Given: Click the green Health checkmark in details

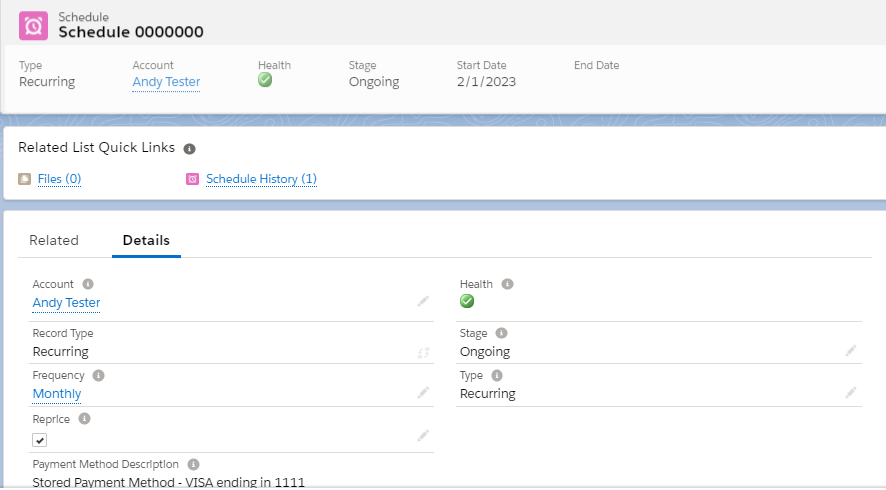Looking at the screenshot, I should 467,301.
